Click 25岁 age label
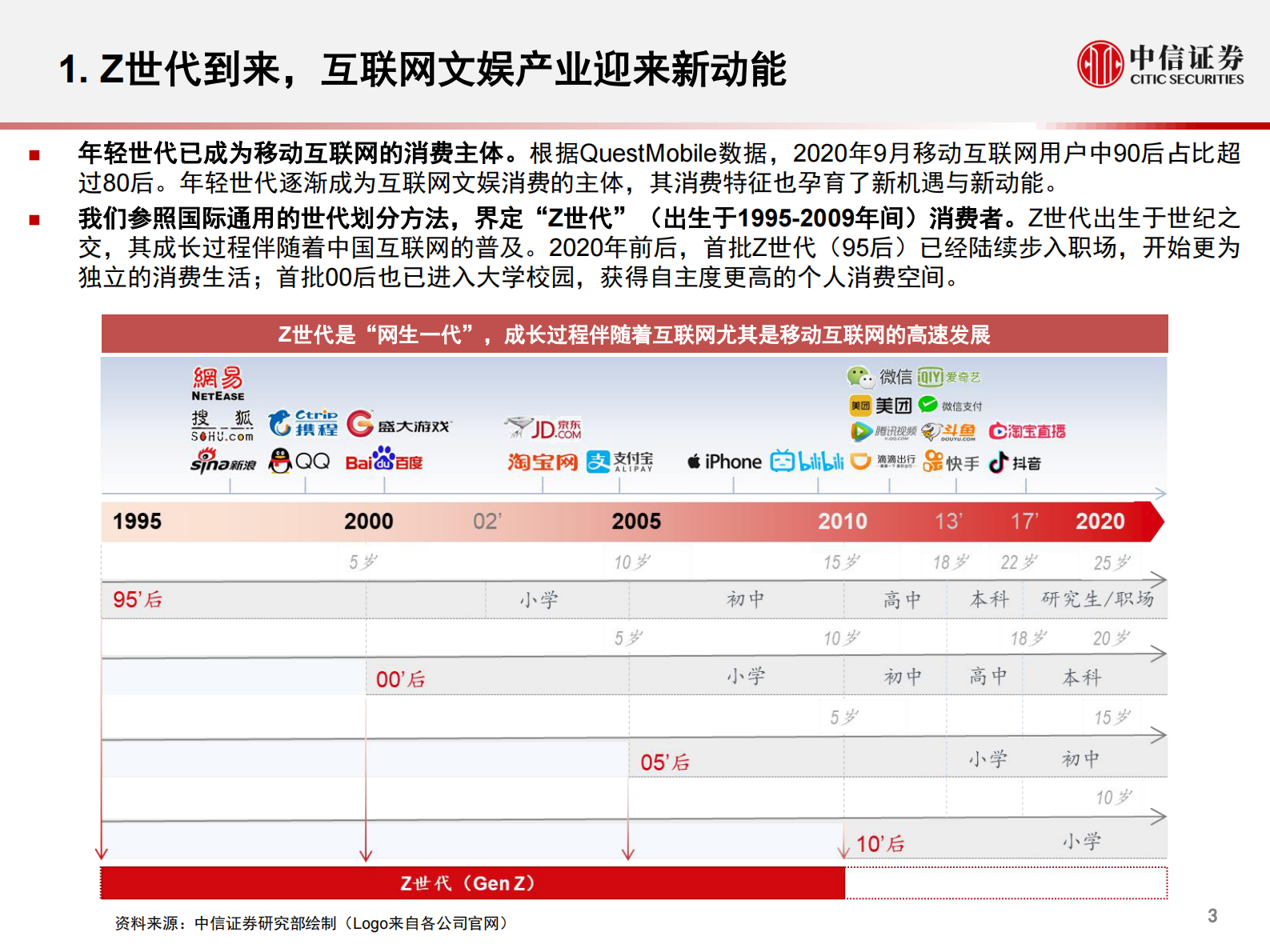The image size is (1270, 952). click(1112, 562)
